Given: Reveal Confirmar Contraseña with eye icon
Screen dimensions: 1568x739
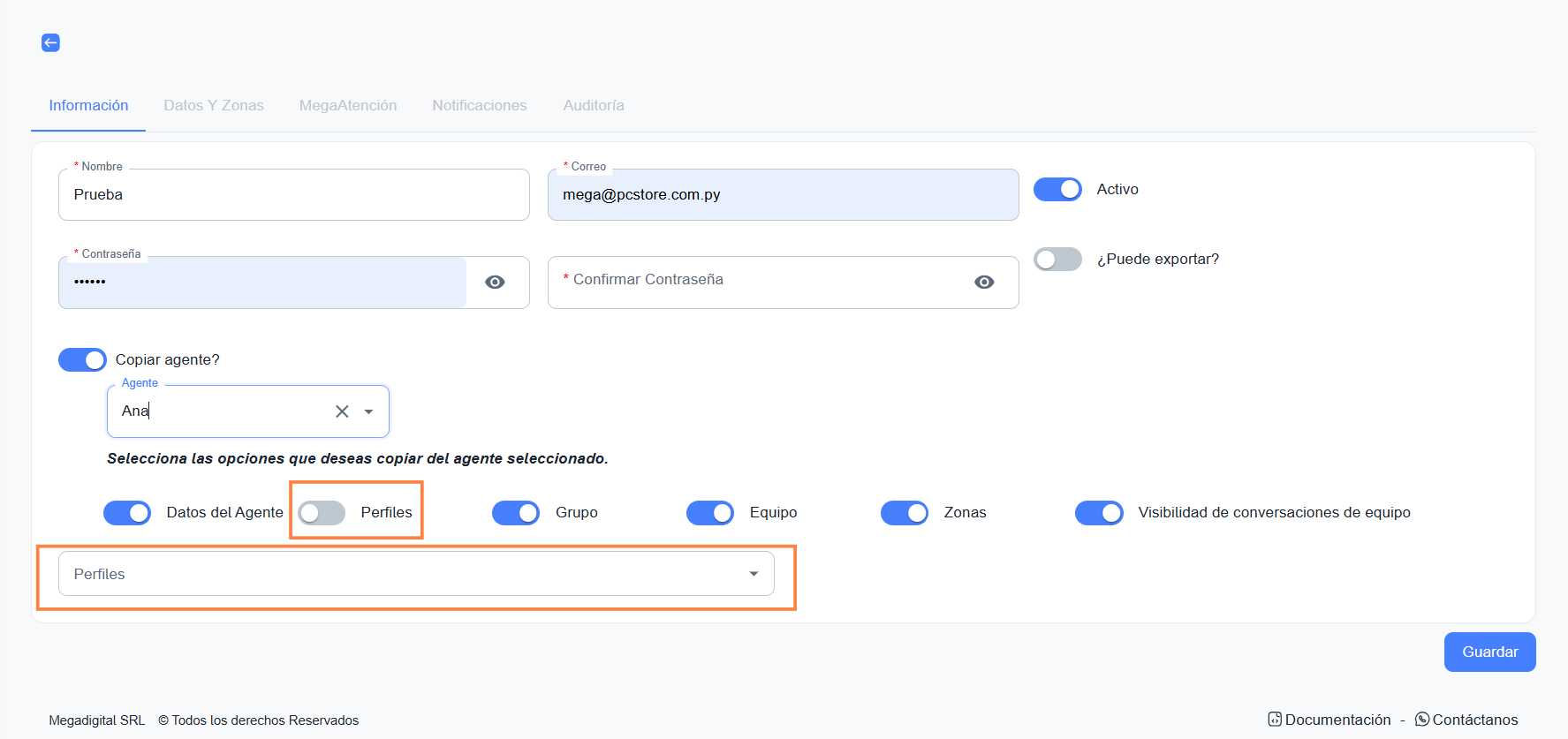Looking at the screenshot, I should 984,282.
